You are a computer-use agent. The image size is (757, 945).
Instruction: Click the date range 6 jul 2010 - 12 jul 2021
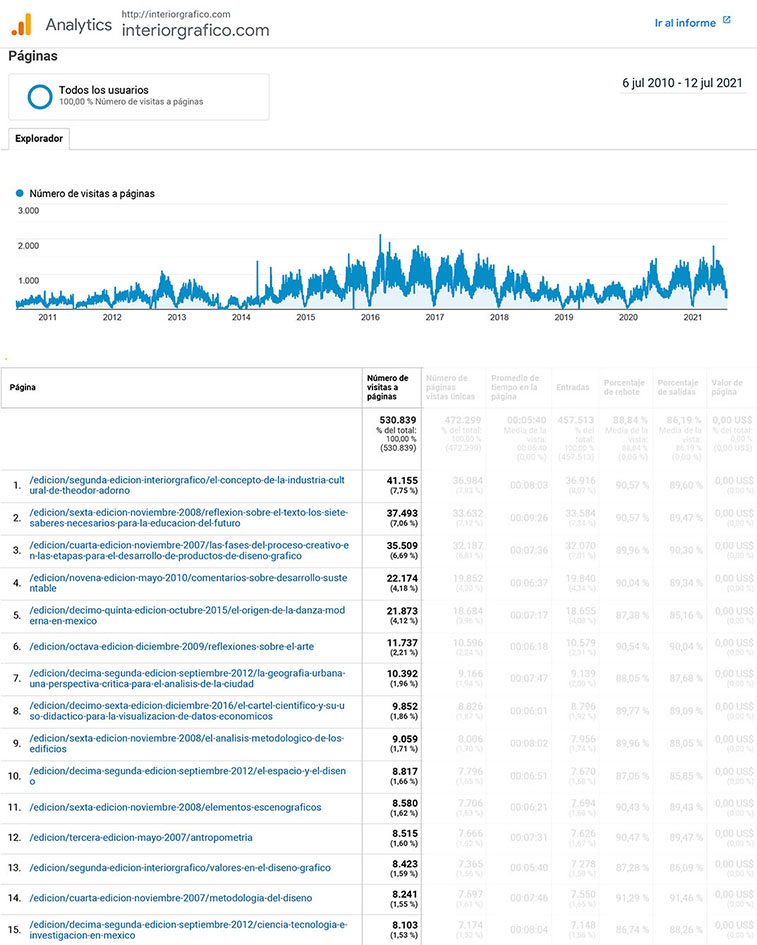pos(682,83)
